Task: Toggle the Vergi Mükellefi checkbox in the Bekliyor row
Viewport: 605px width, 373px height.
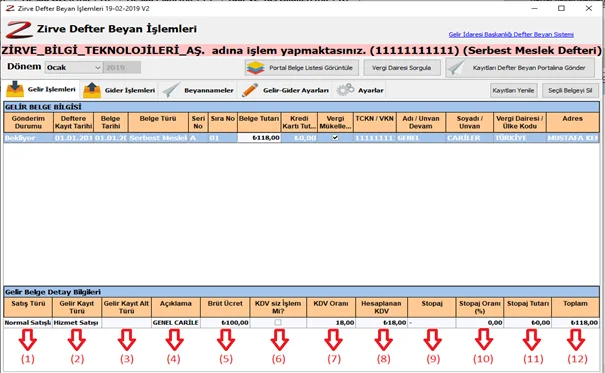Action: coord(335,137)
